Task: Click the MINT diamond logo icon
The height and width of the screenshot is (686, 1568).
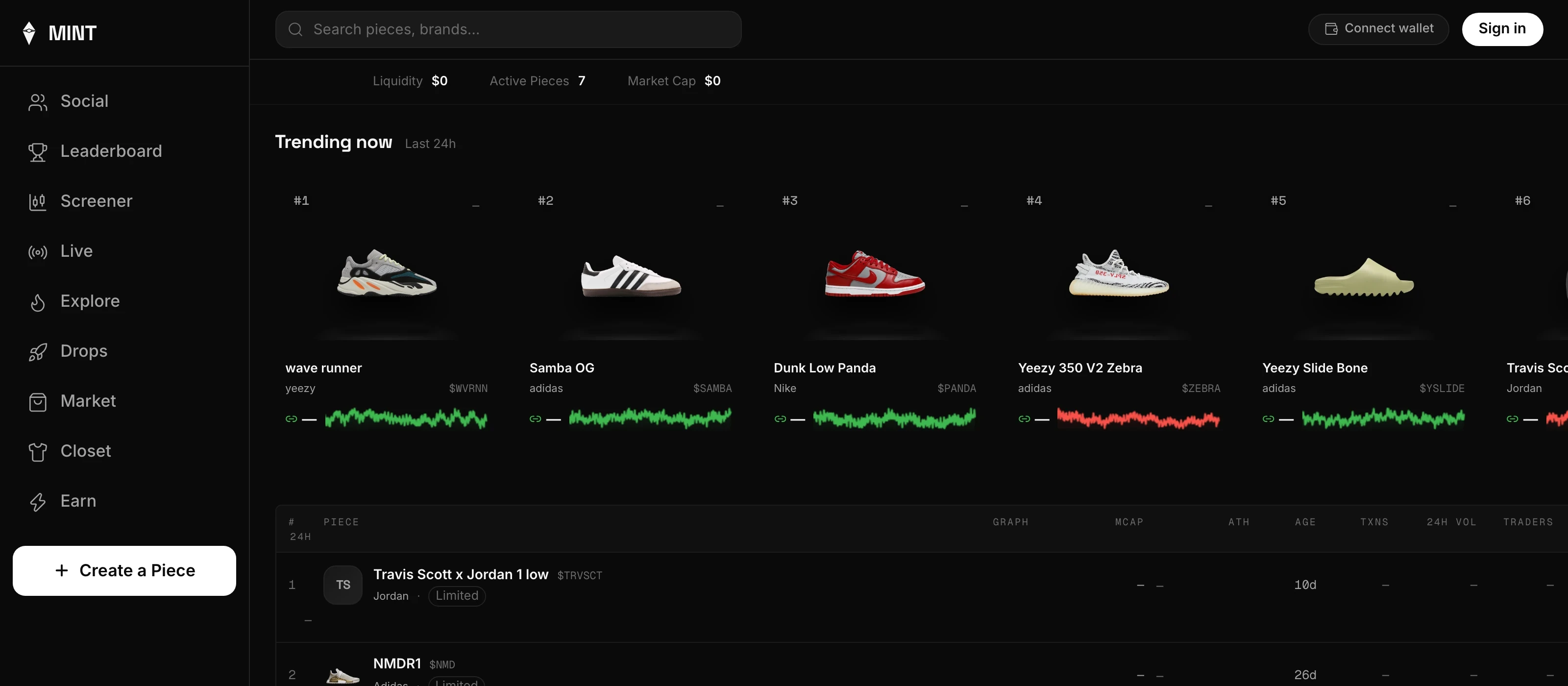Action: pos(28,33)
